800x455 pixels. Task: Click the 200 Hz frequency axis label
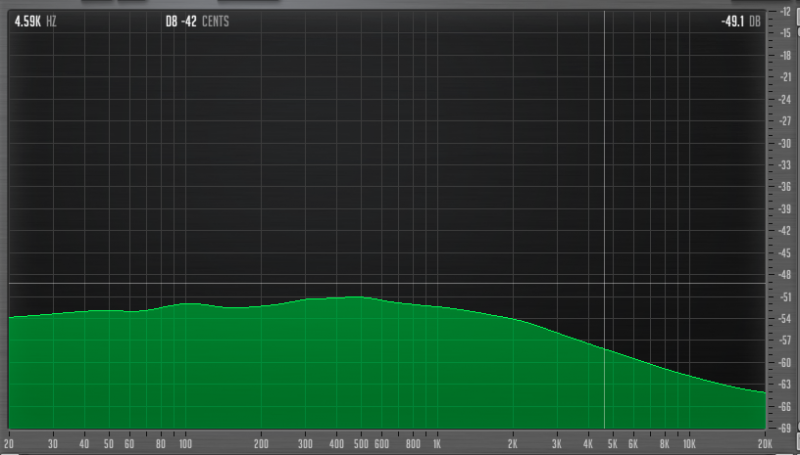coord(261,442)
